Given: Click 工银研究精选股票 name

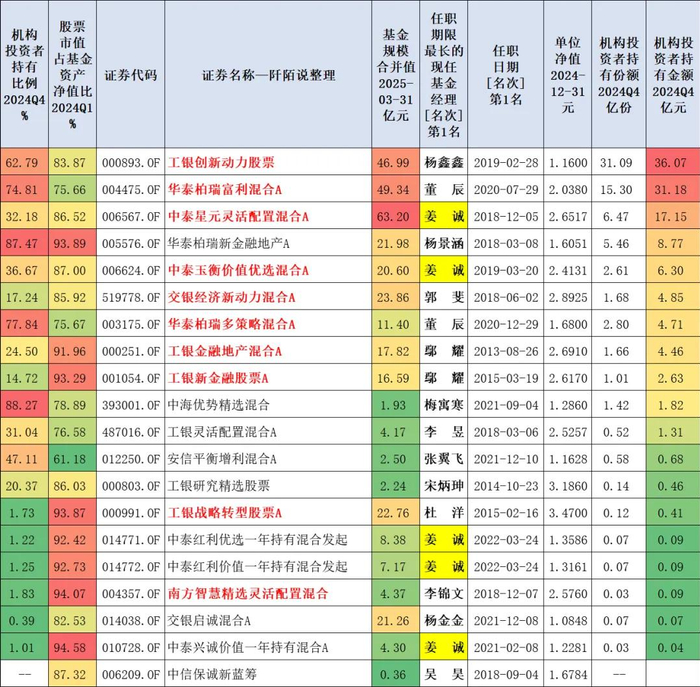Looking at the screenshot, I should coord(218,486).
